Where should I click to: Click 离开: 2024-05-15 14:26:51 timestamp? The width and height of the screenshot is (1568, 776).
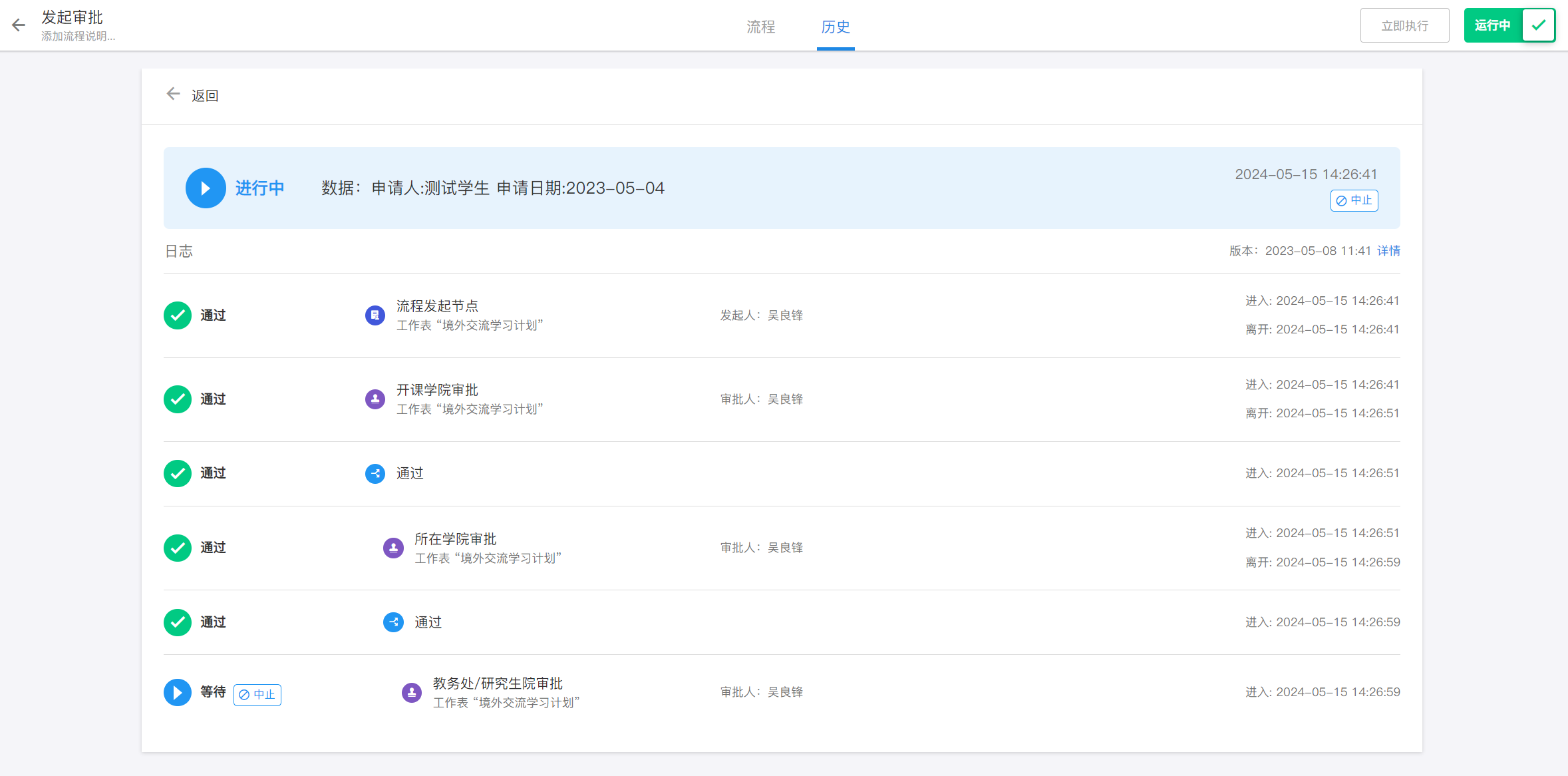[1323, 413]
